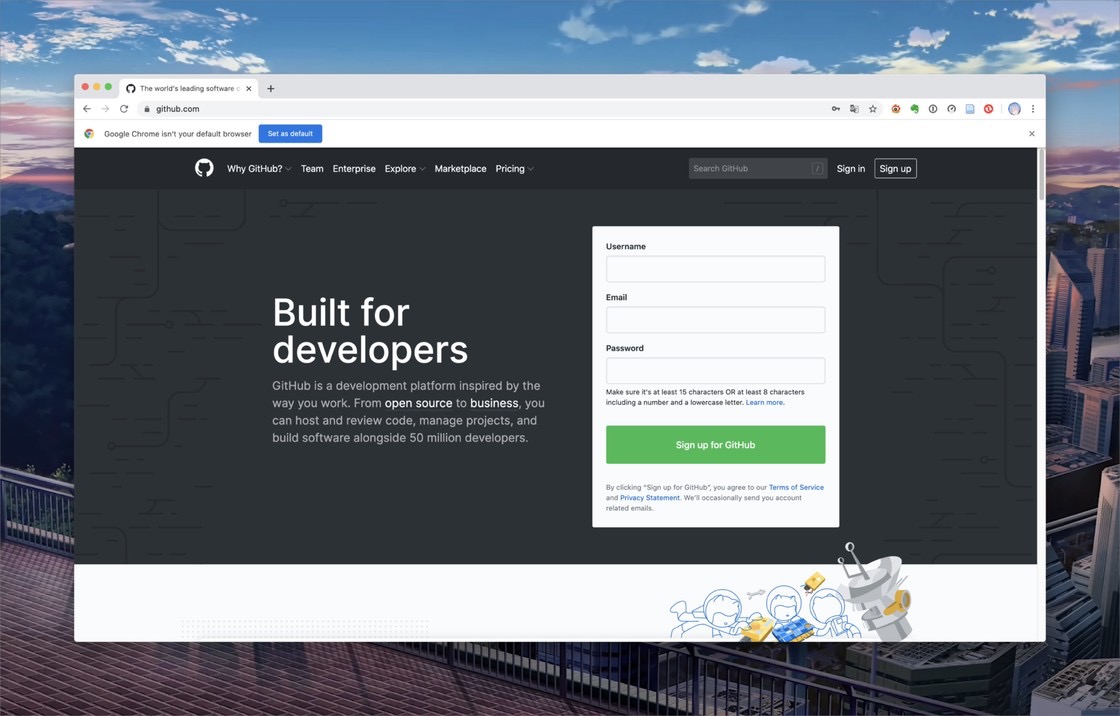Expand the Pricing dropdown menu

[514, 169]
